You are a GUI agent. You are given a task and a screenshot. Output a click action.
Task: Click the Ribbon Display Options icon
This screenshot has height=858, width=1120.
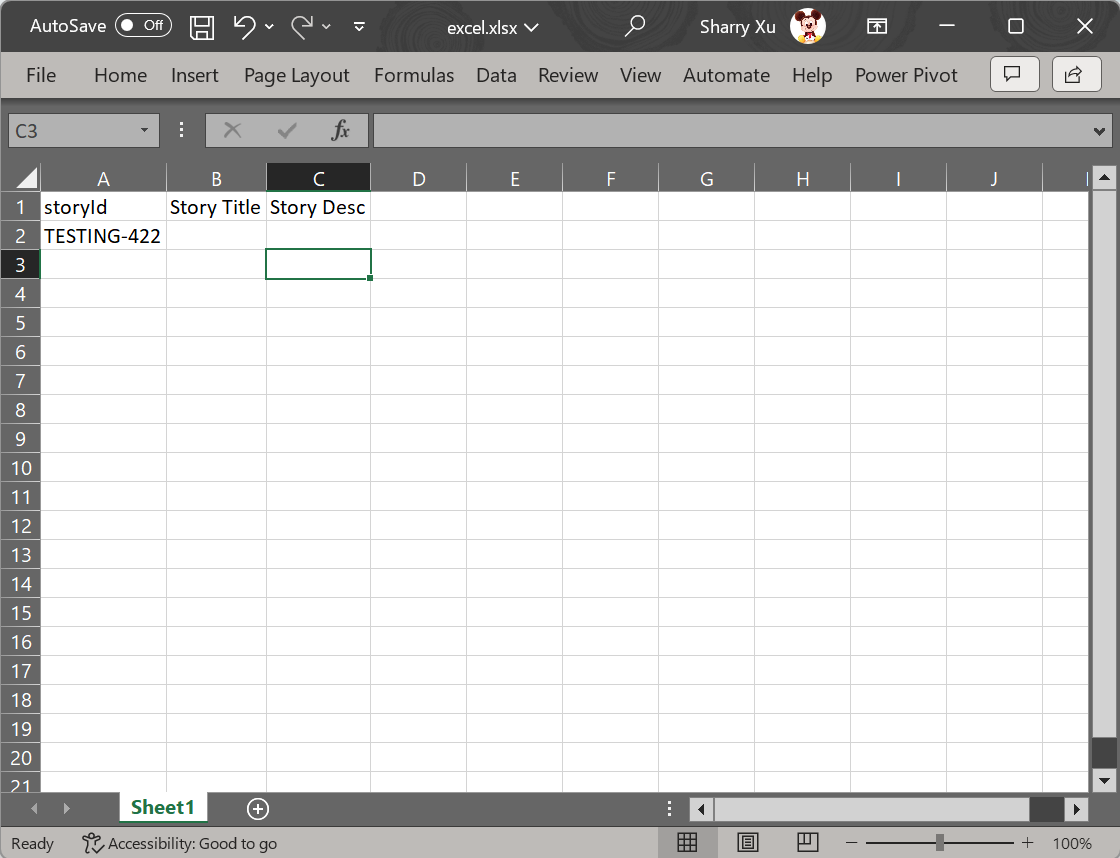pos(876,26)
